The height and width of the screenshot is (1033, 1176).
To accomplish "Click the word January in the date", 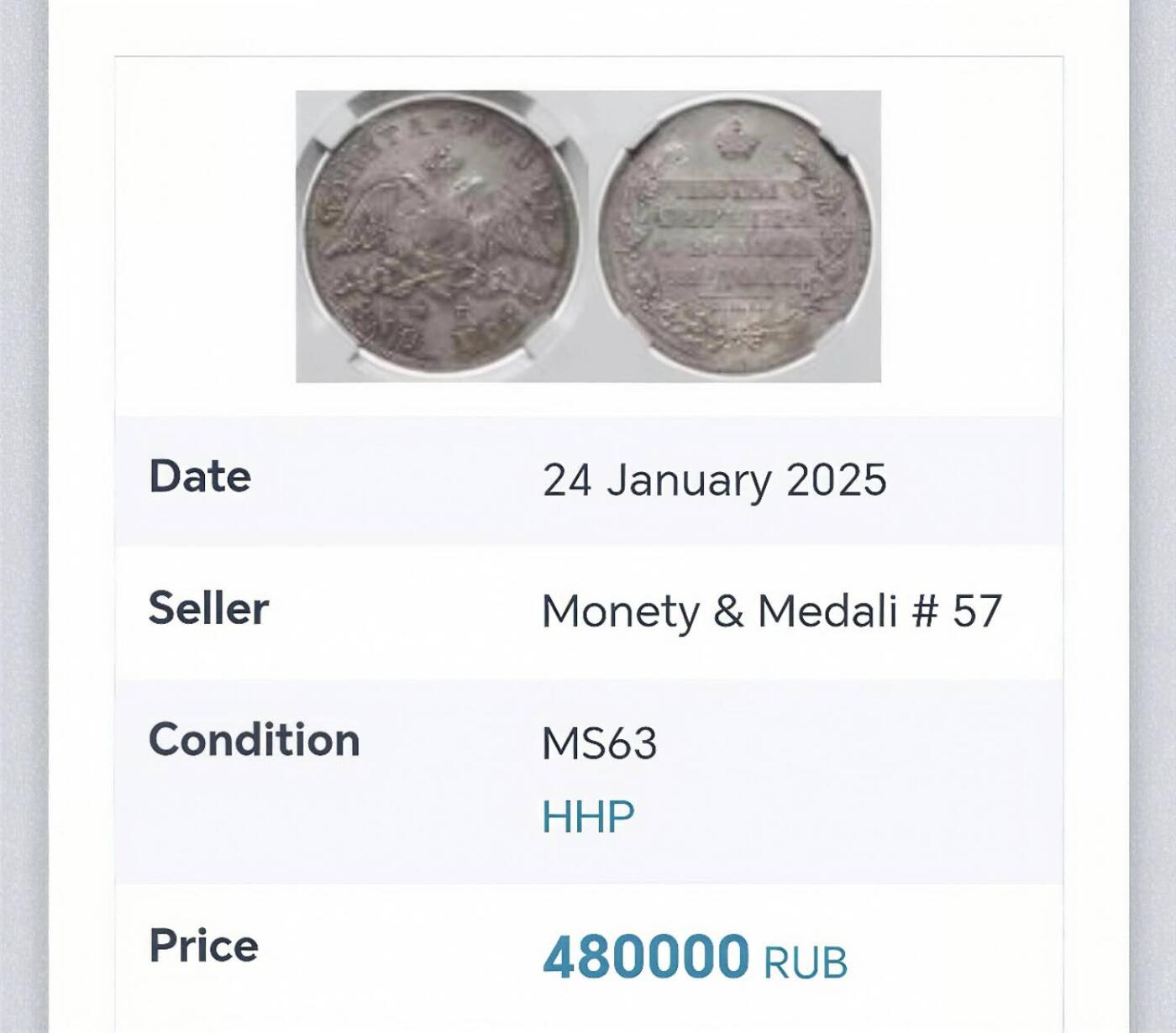I will click(x=689, y=480).
